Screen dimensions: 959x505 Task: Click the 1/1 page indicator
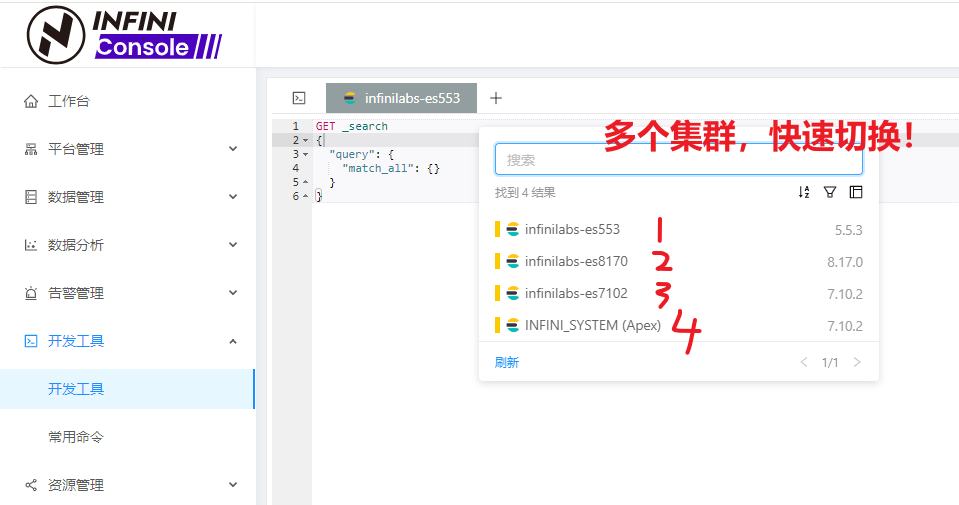point(830,363)
